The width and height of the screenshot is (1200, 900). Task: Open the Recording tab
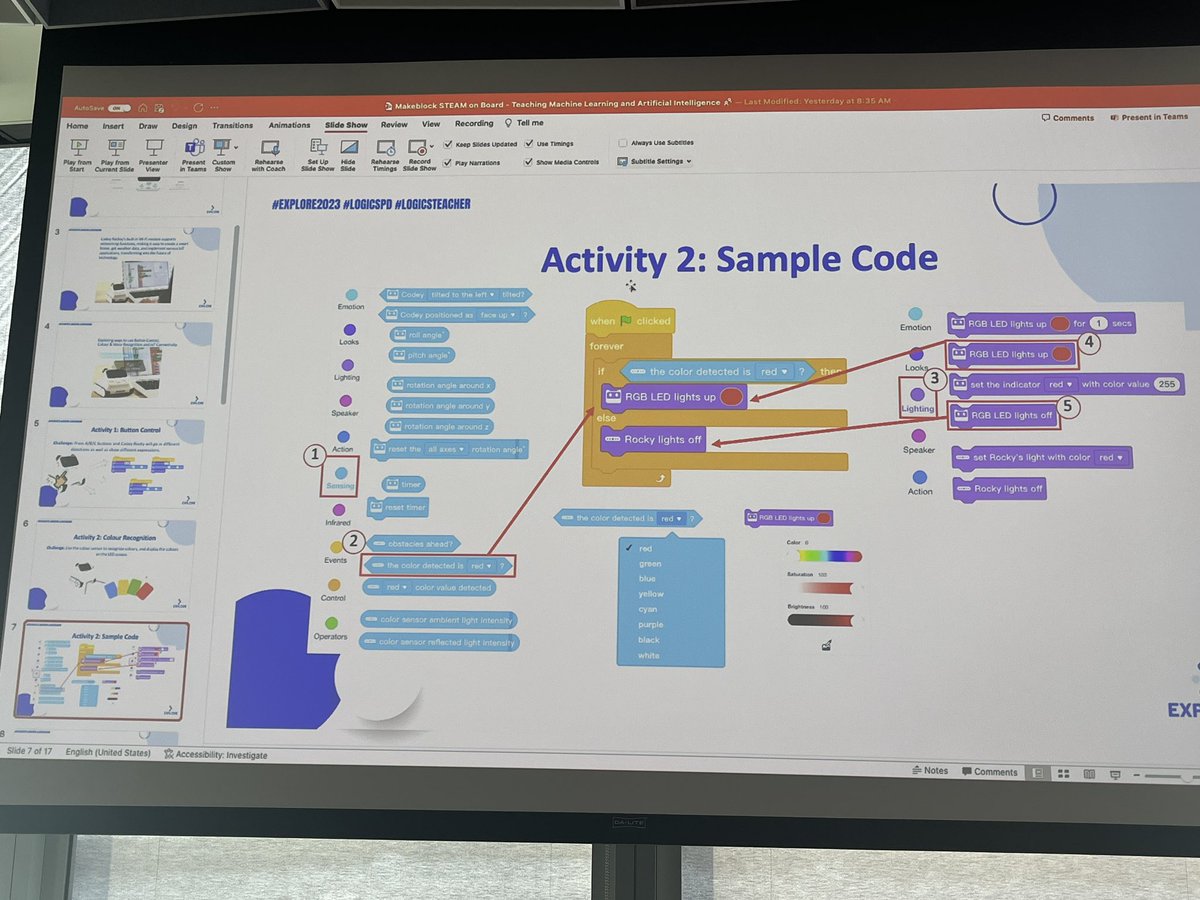(474, 123)
